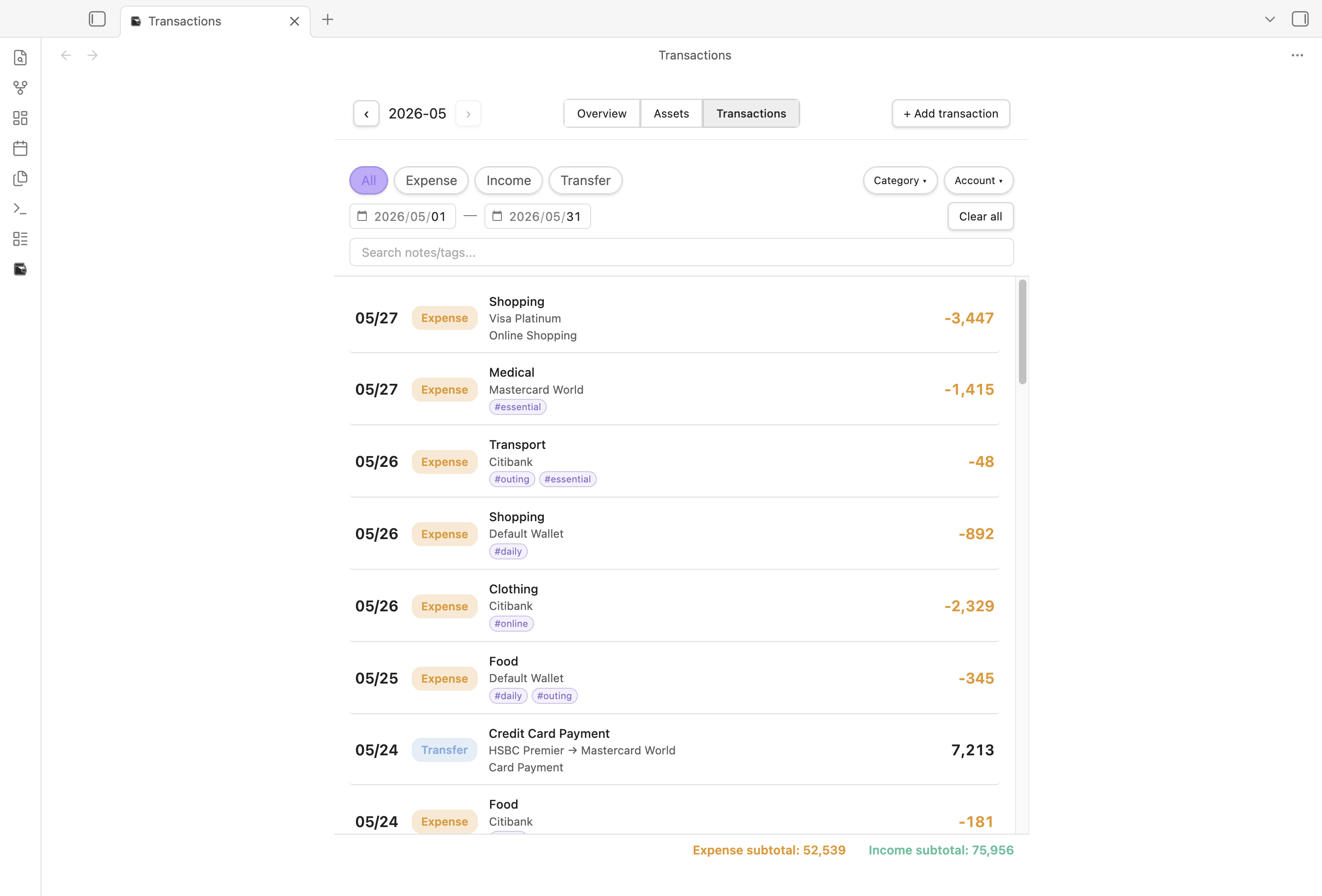Open the Category dropdown filter
This screenshot has height=896, width=1322.
900,180
